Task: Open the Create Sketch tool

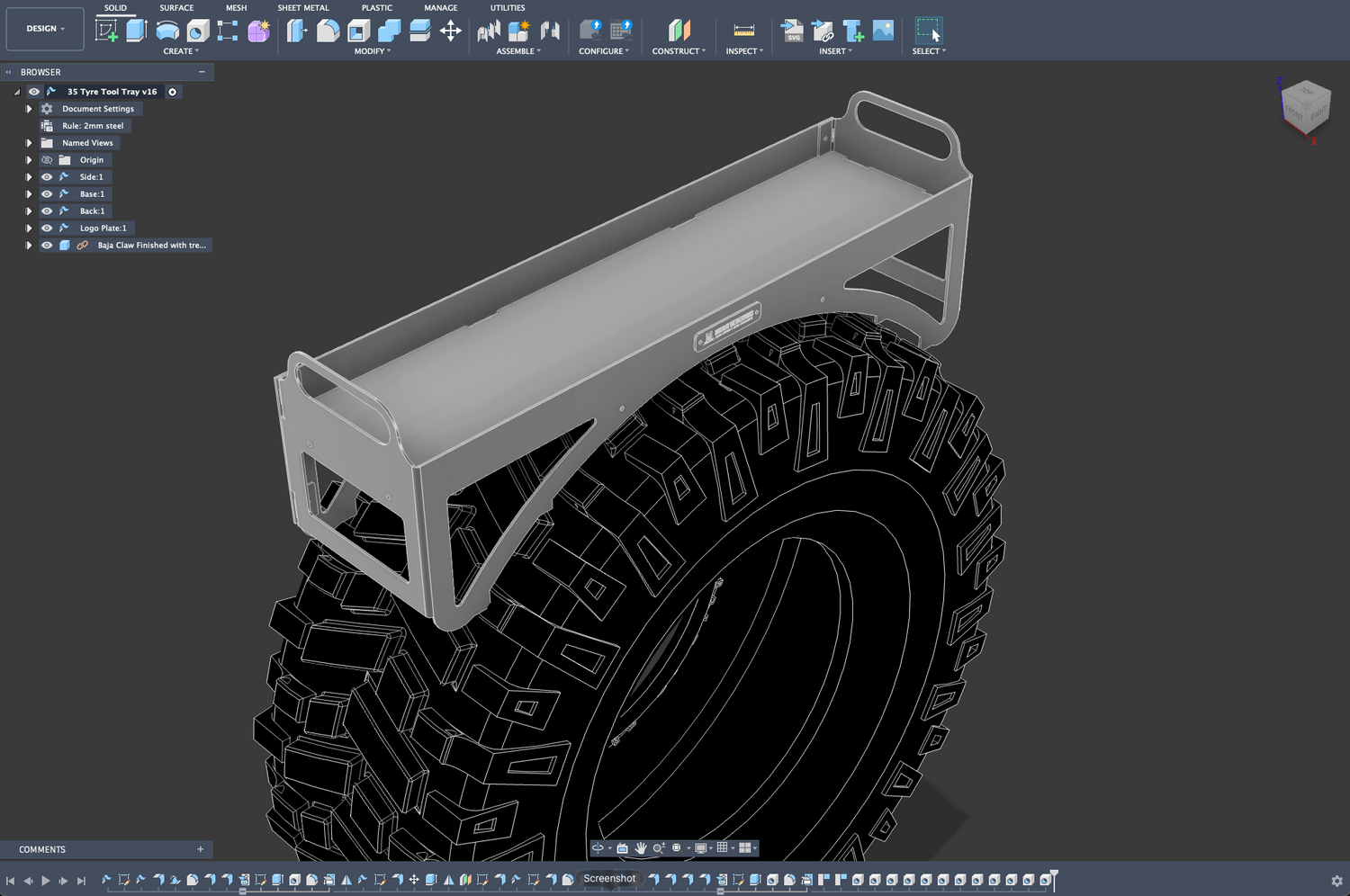Action: point(106,30)
